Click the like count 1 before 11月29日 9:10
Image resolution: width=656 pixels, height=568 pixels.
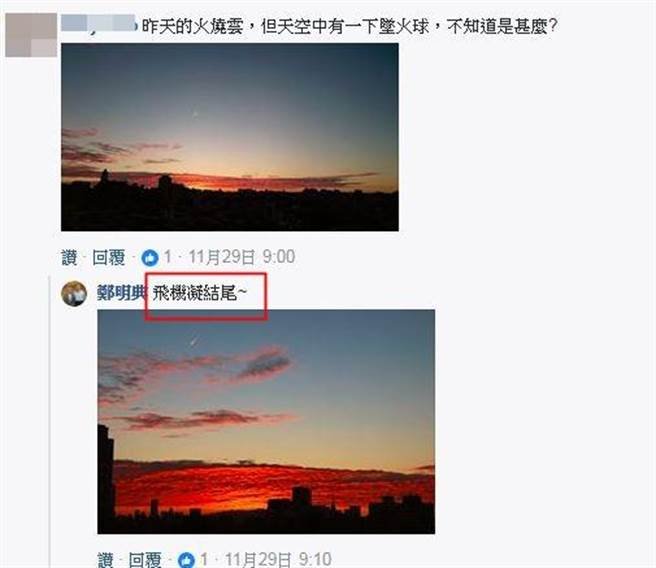tap(204, 559)
